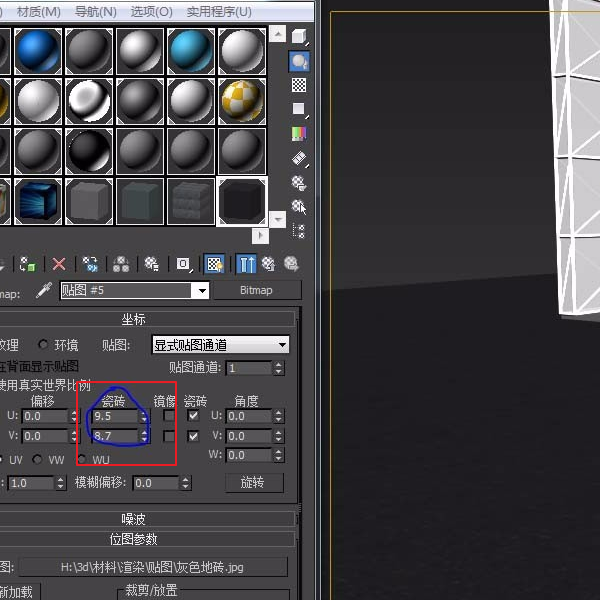Select the WU radio button
This screenshot has width=600, height=600.
pos(82,459)
